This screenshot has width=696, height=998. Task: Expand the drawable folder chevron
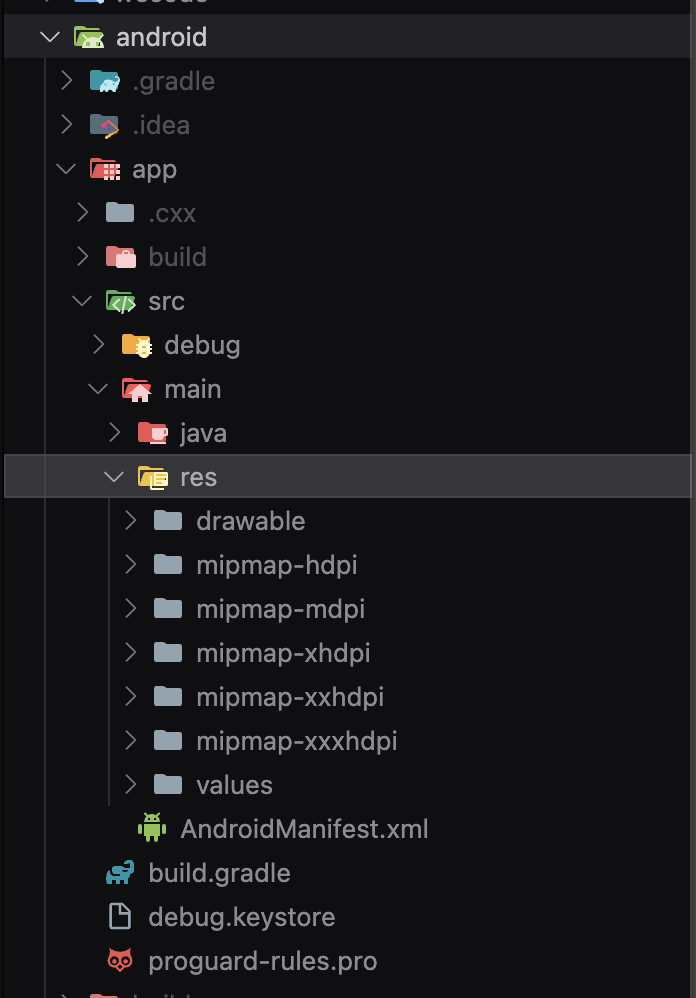click(x=130, y=521)
